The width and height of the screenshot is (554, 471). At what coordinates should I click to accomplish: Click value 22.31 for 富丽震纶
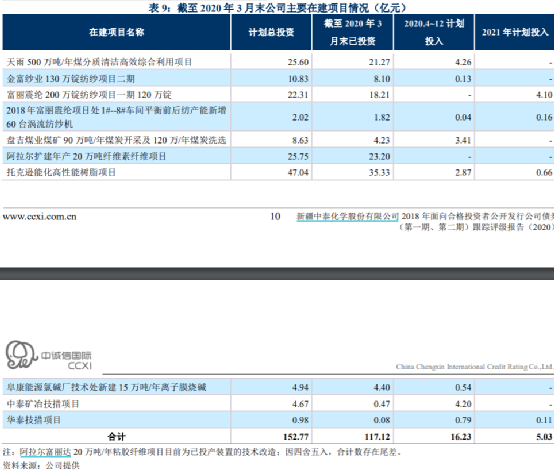click(298, 95)
